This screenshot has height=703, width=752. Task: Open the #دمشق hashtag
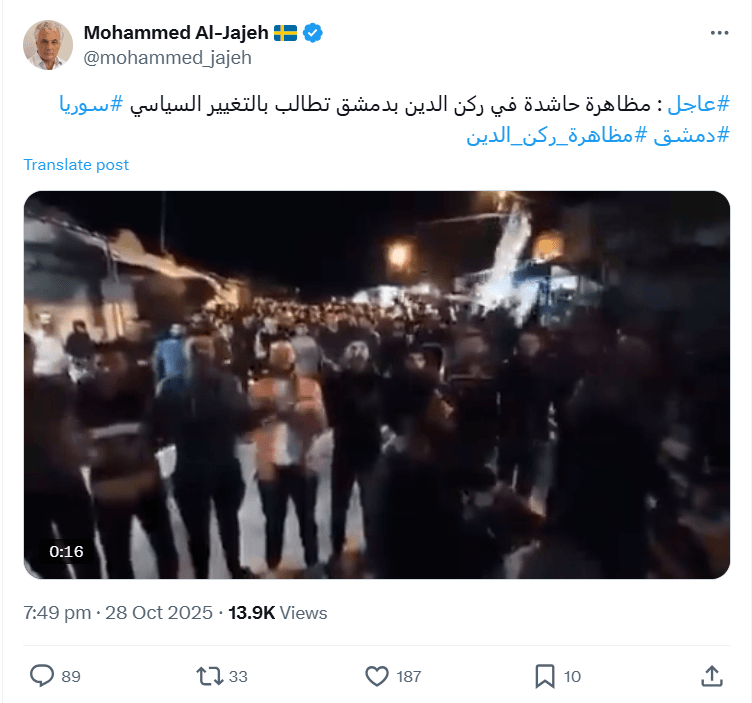[x=692, y=136]
